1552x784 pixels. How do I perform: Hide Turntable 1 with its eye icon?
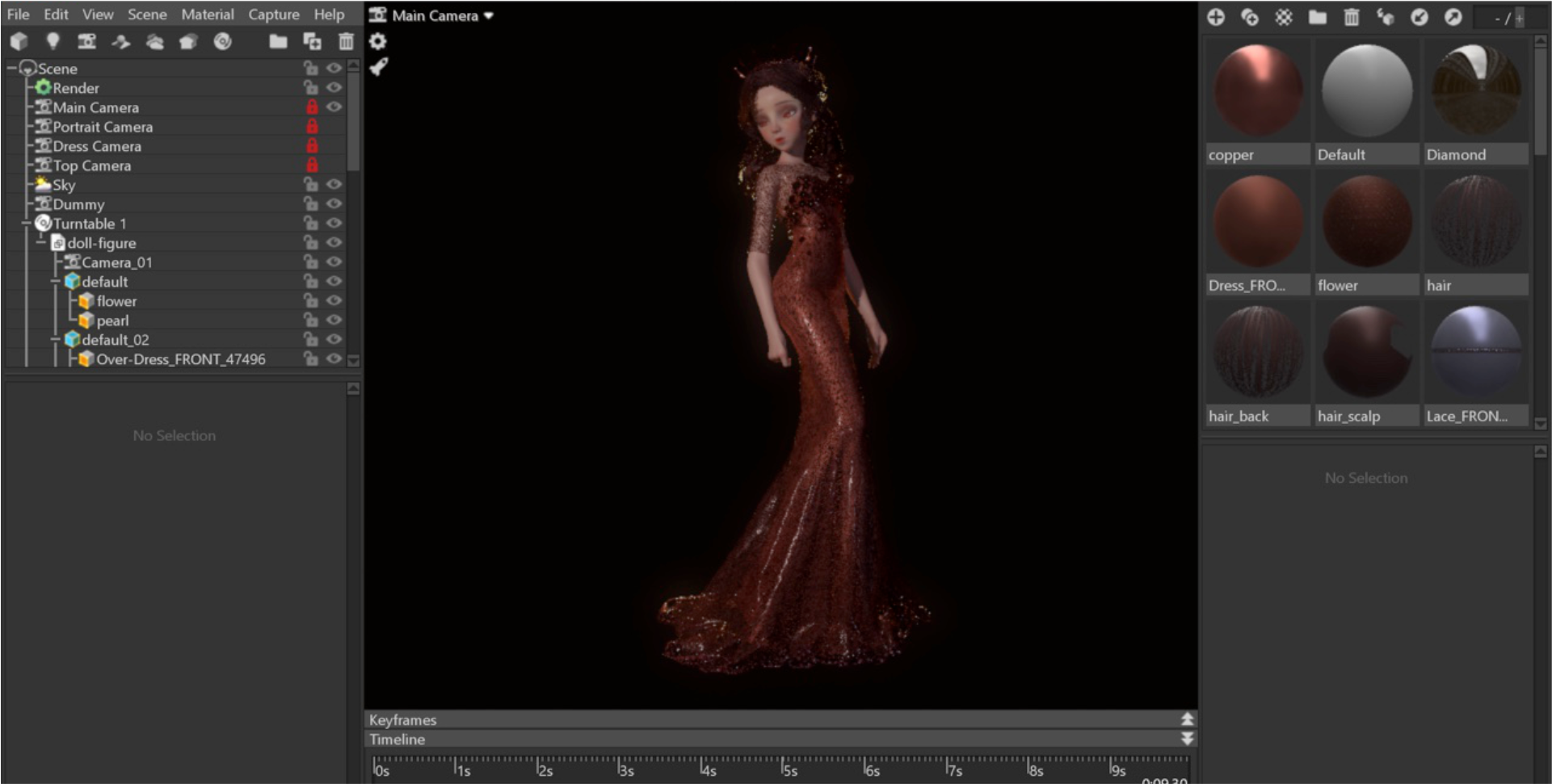coord(334,223)
